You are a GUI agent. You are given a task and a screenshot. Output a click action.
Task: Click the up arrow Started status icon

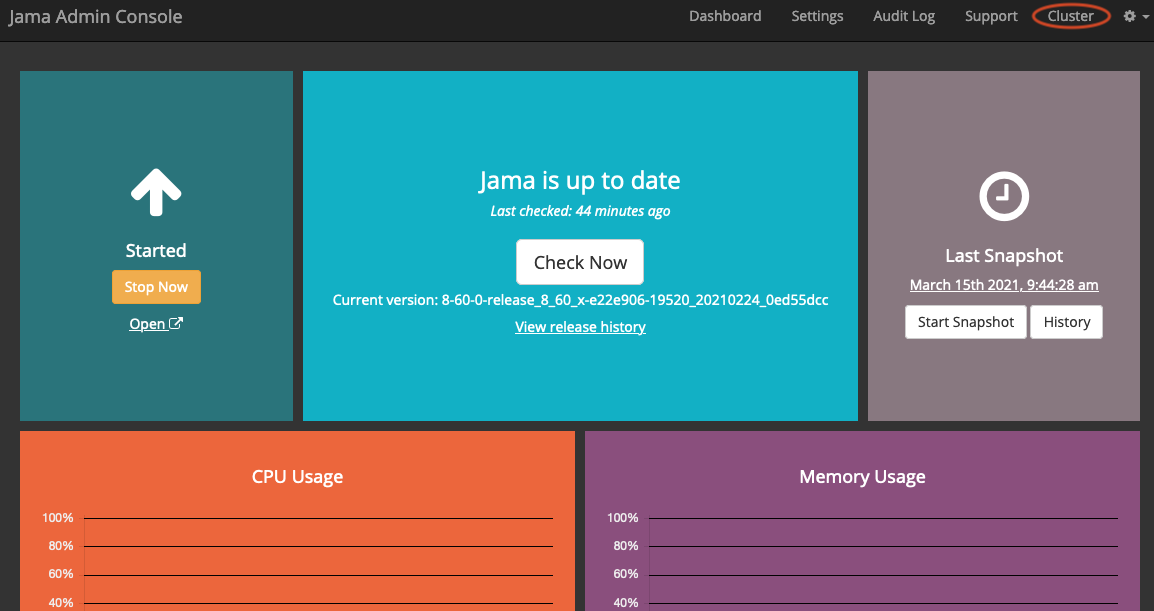pyautogui.click(x=156, y=192)
